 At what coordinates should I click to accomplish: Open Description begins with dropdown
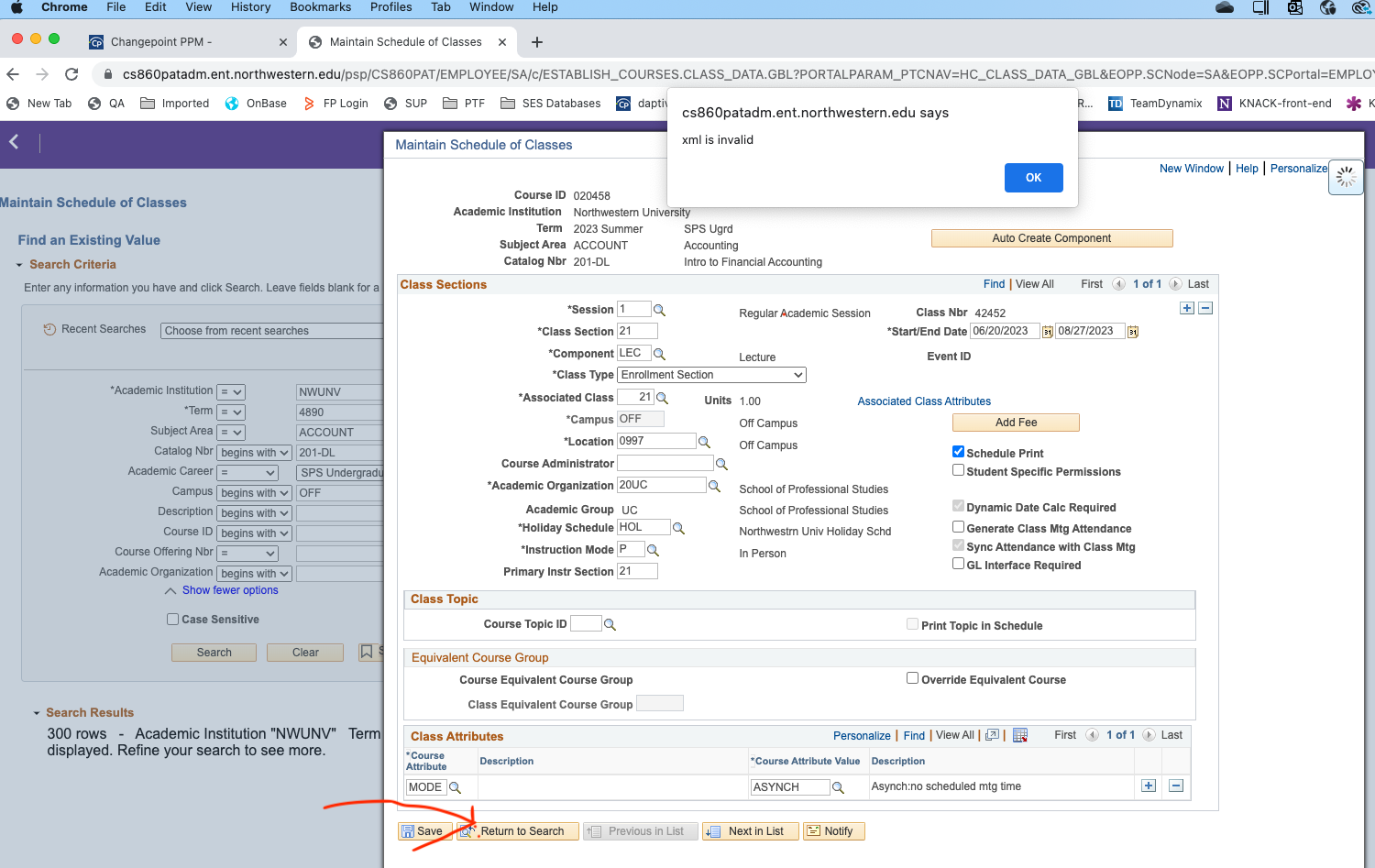(255, 513)
